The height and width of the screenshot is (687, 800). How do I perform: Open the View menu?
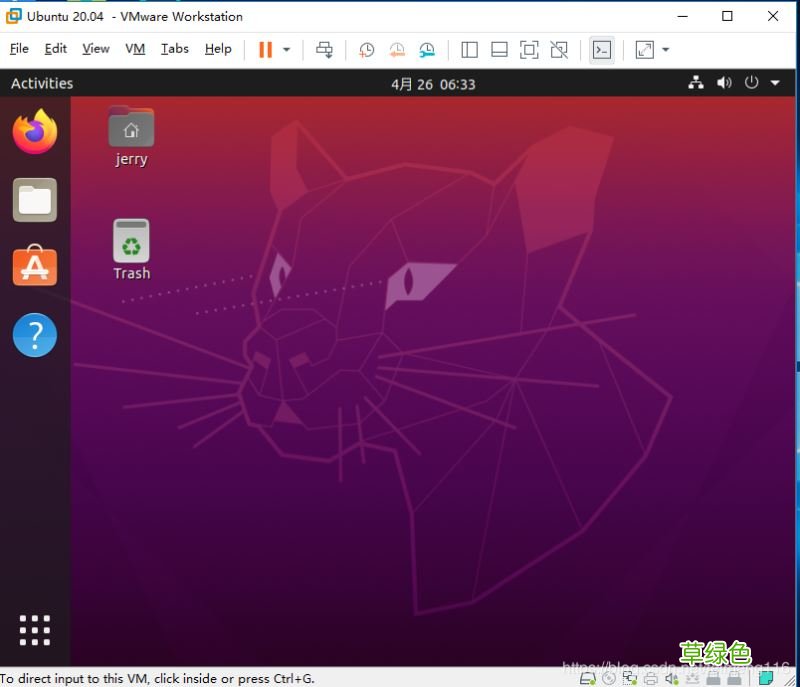pyautogui.click(x=96, y=48)
